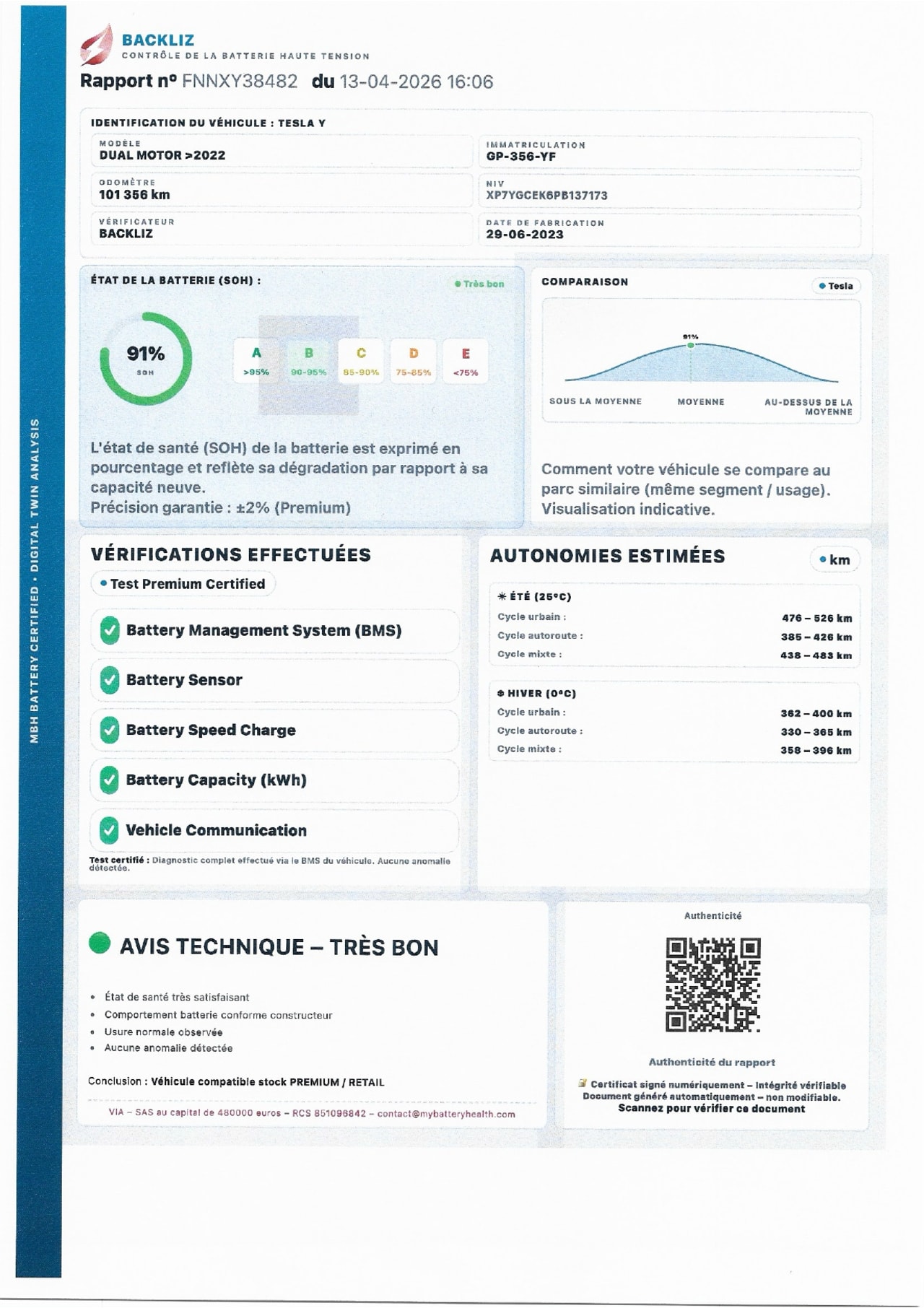924x1308 pixels.
Task: Click the 'AUTONOMIES ESTIMÉES' heading
Action: coord(608,556)
